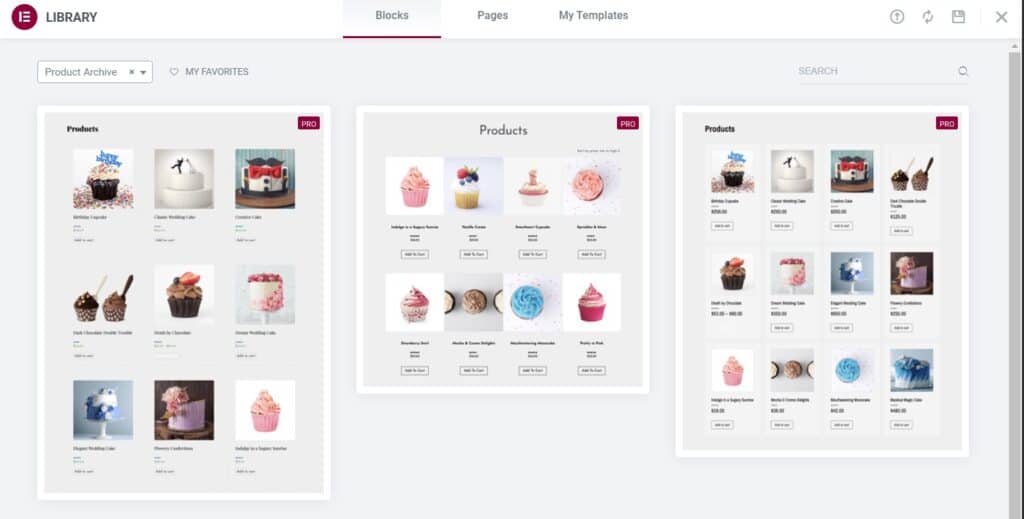Focus the SEARCH input field
1024x519 pixels.
tap(875, 71)
